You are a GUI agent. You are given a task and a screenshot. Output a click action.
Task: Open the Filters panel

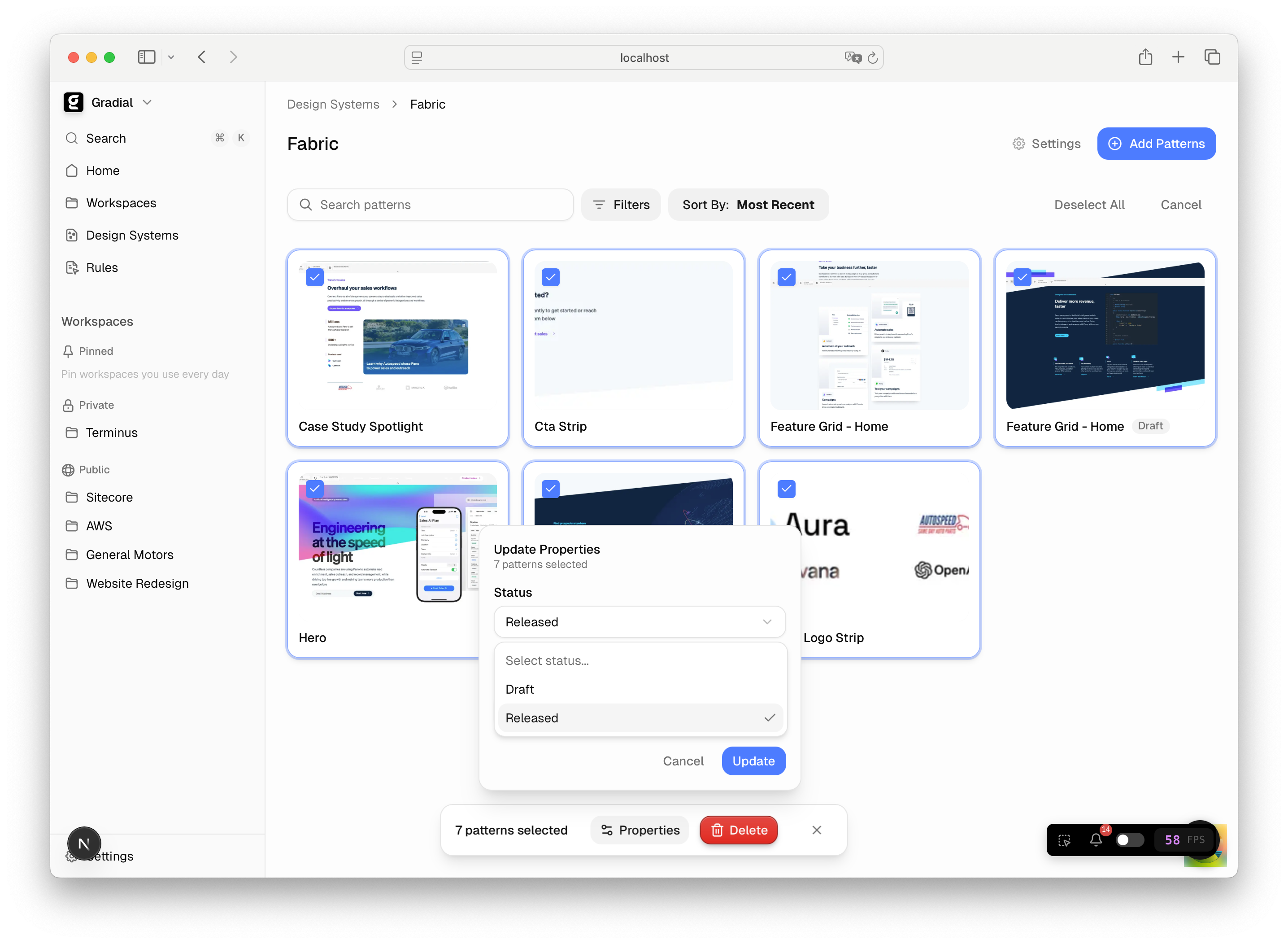point(621,205)
